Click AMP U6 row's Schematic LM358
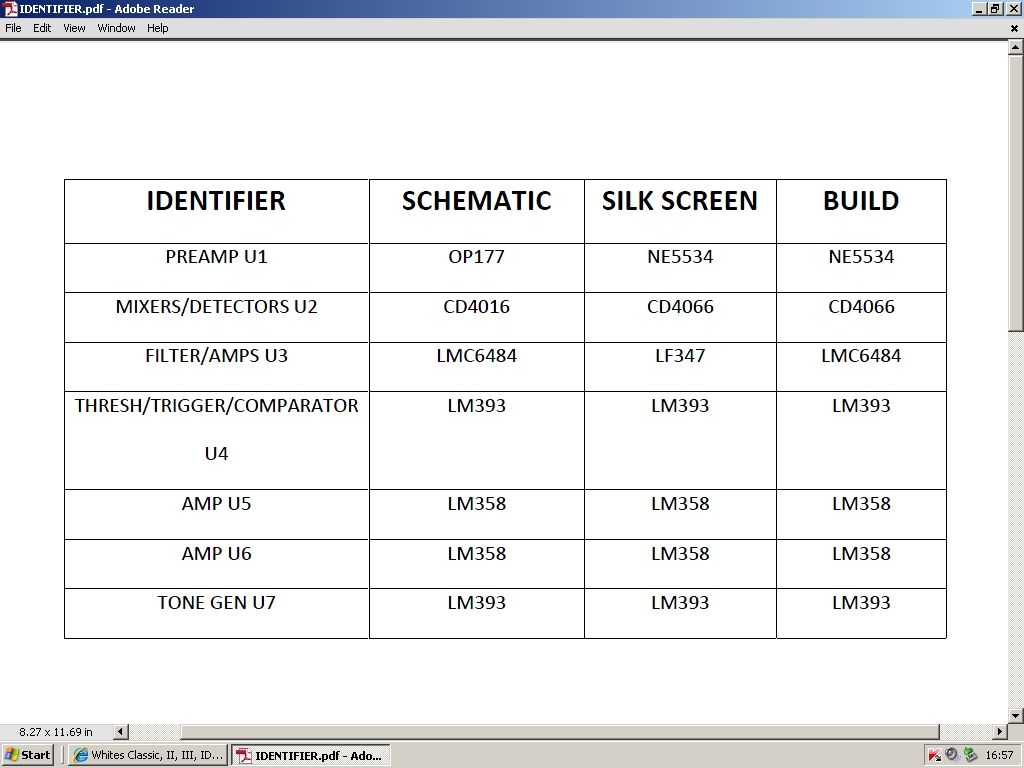 [476, 554]
